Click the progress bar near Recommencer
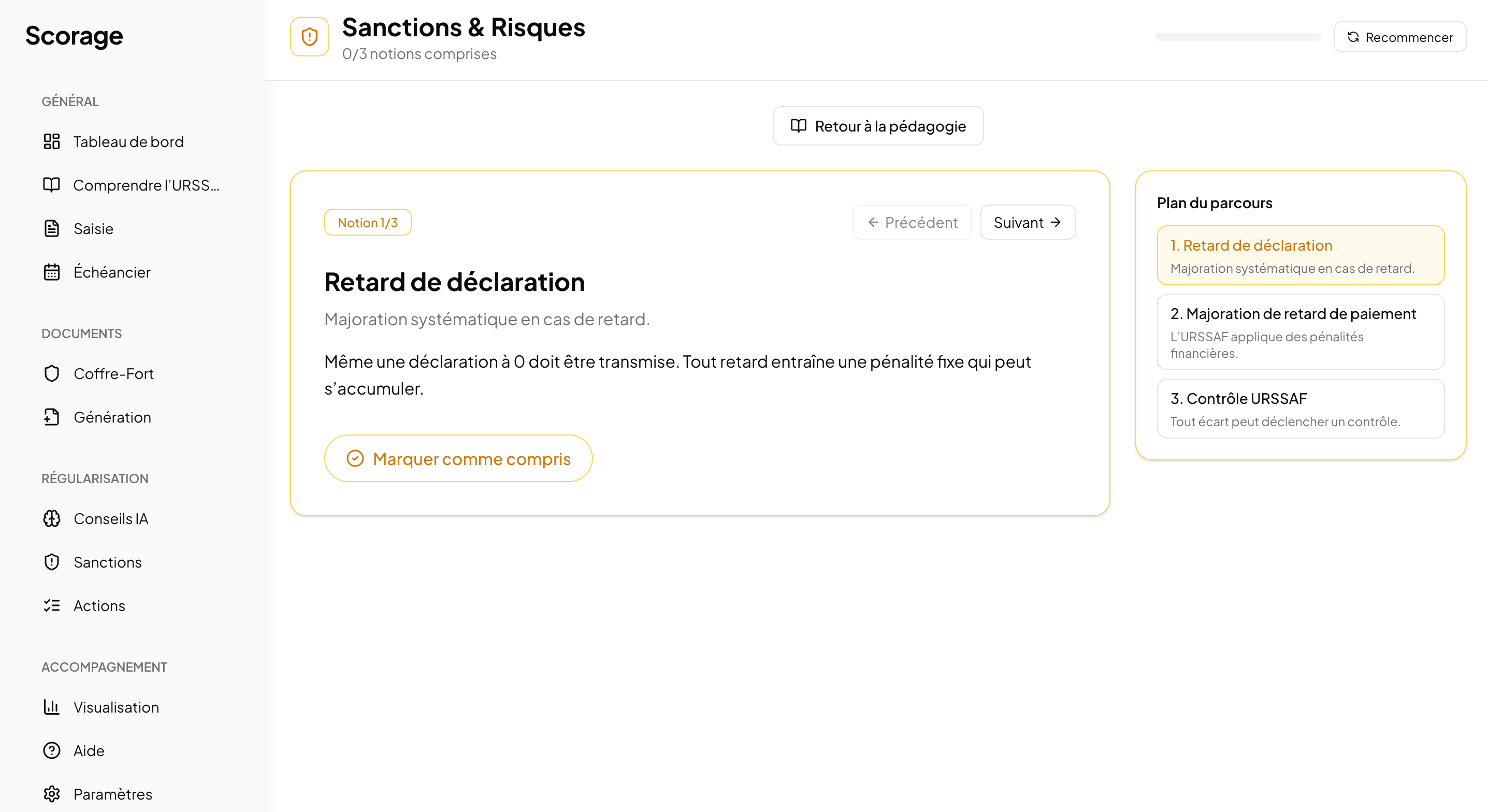The image size is (1488, 812). tap(1238, 36)
